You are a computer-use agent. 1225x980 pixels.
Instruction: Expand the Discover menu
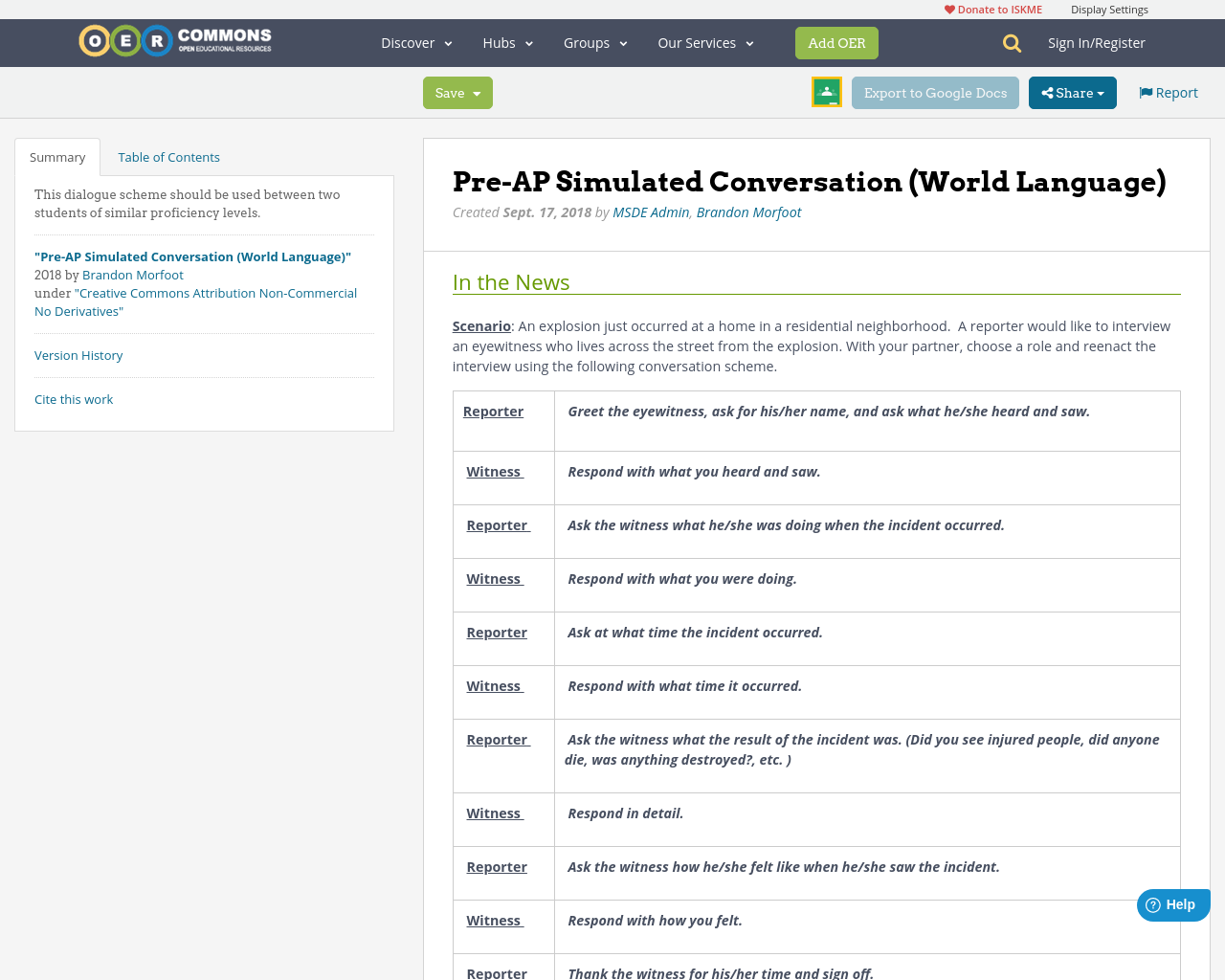[411, 42]
